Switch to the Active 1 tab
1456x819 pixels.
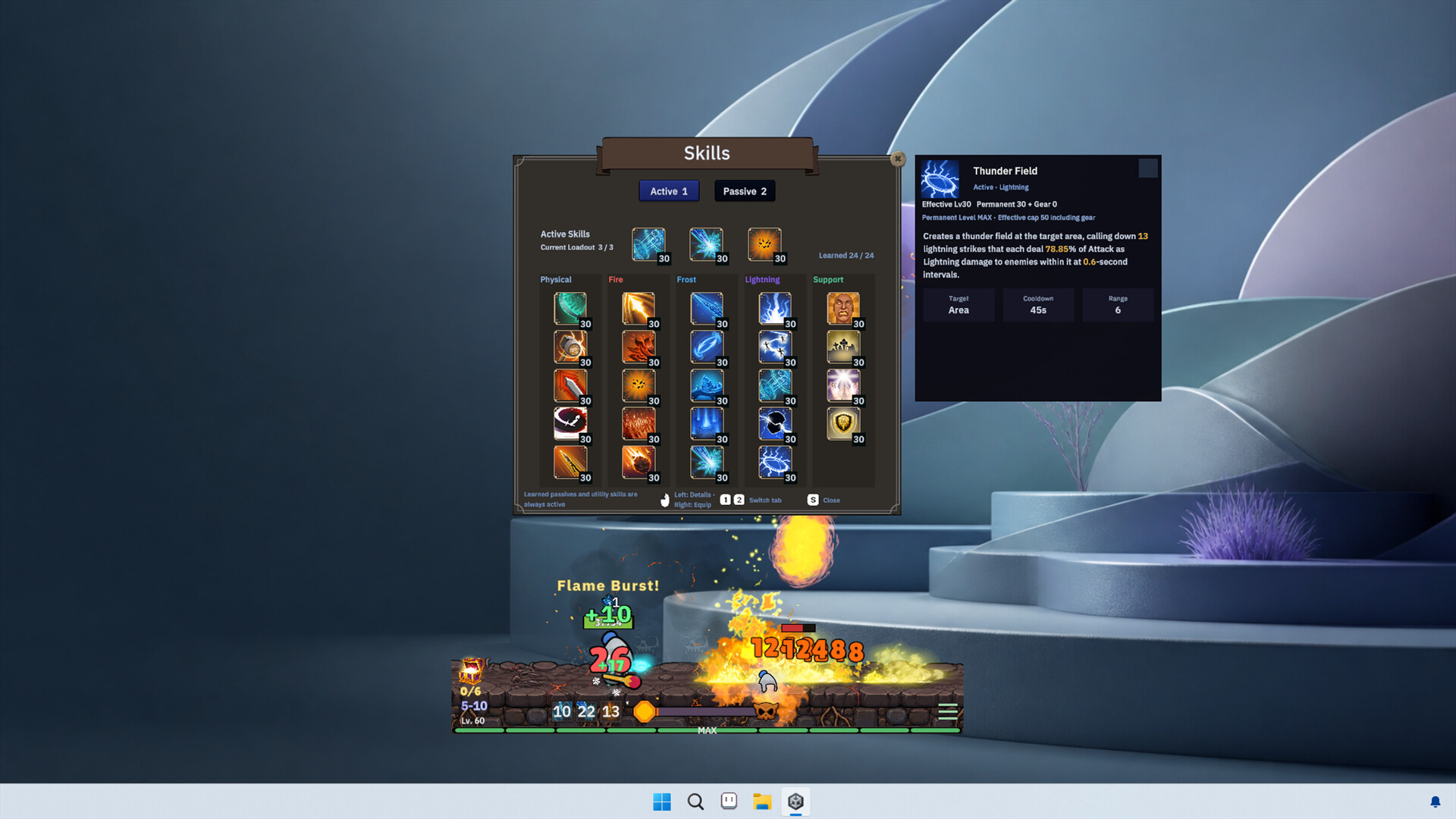tap(669, 191)
